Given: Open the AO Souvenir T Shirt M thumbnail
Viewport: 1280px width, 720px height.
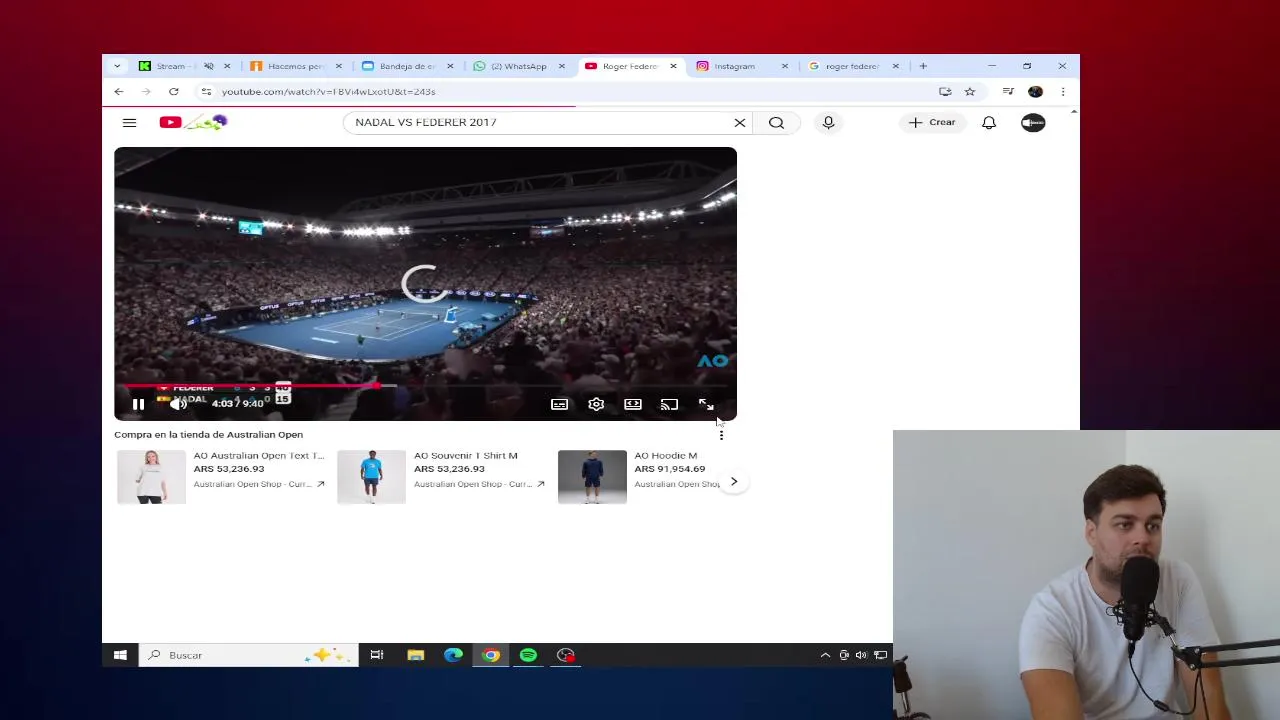Looking at the screenshot, I should coord(371,476).
